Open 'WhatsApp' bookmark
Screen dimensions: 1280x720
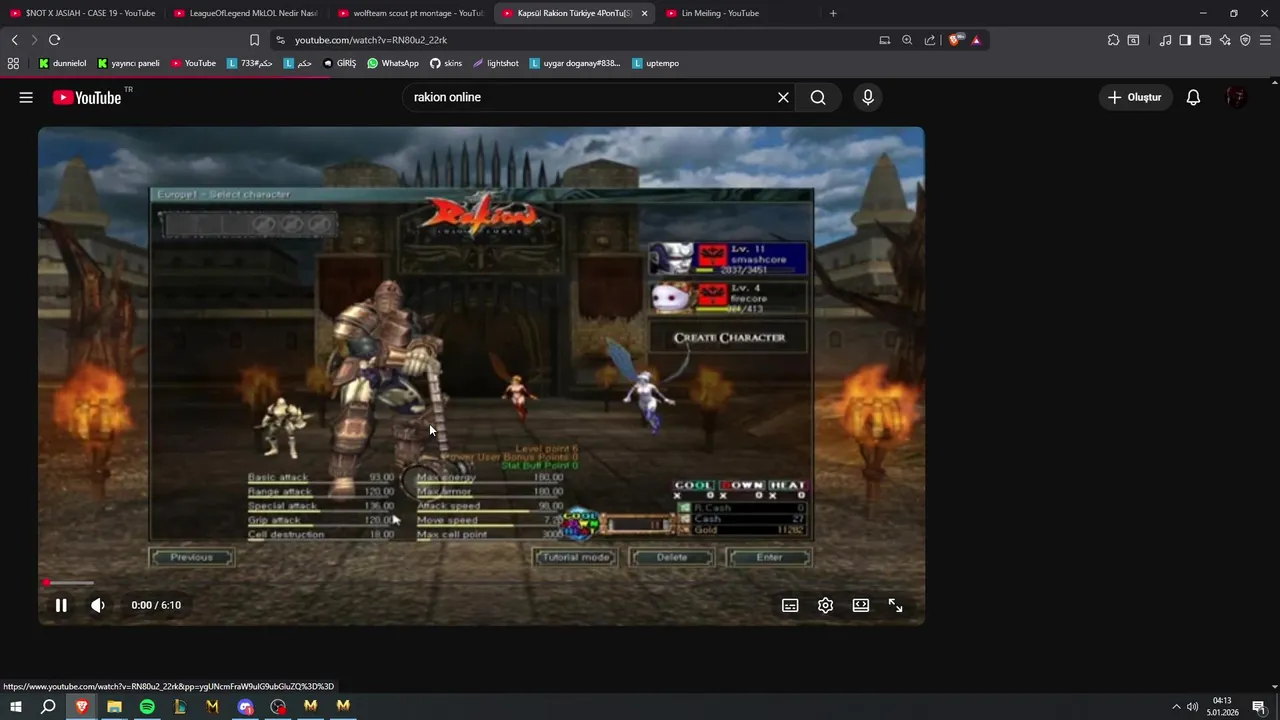tap(393, 63)
